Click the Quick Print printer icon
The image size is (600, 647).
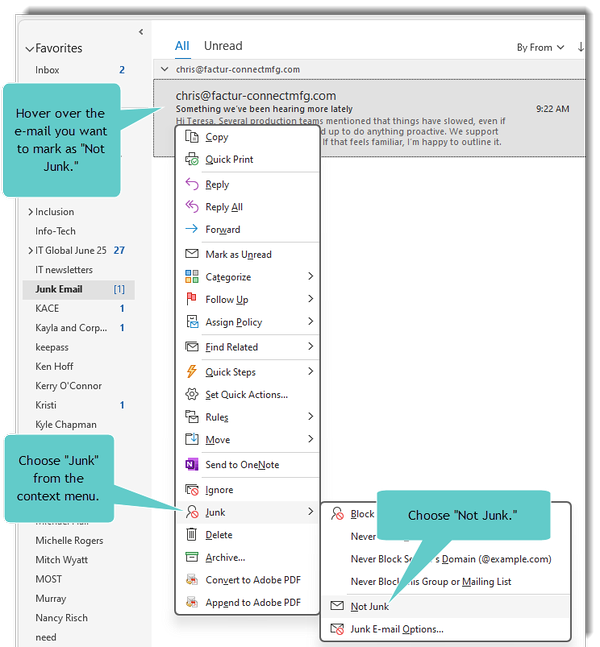[x=193, y=160]
